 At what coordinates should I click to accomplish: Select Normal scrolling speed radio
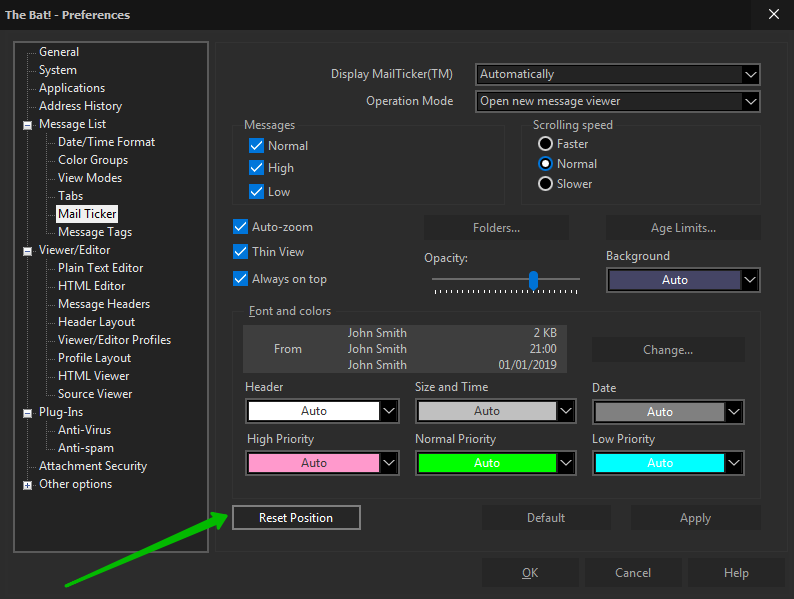coord(545,164)
